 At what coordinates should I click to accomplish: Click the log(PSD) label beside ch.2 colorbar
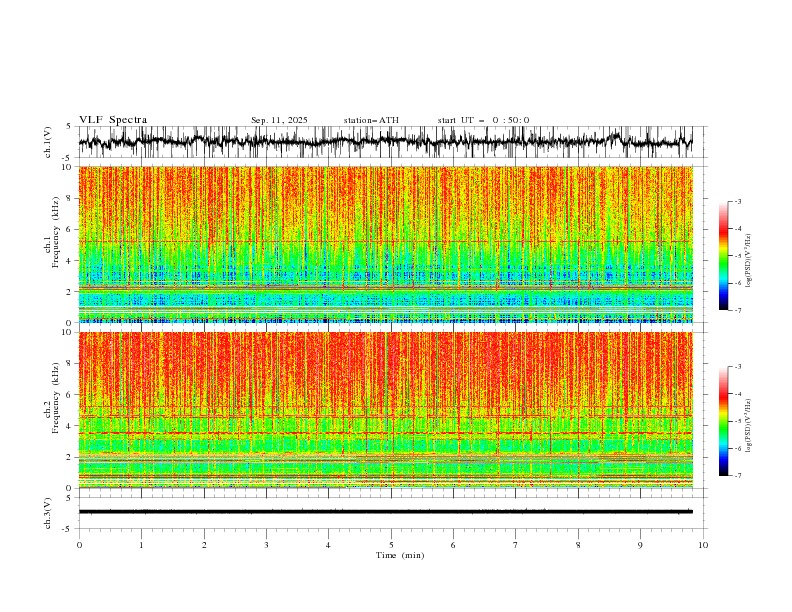[749, 426]
